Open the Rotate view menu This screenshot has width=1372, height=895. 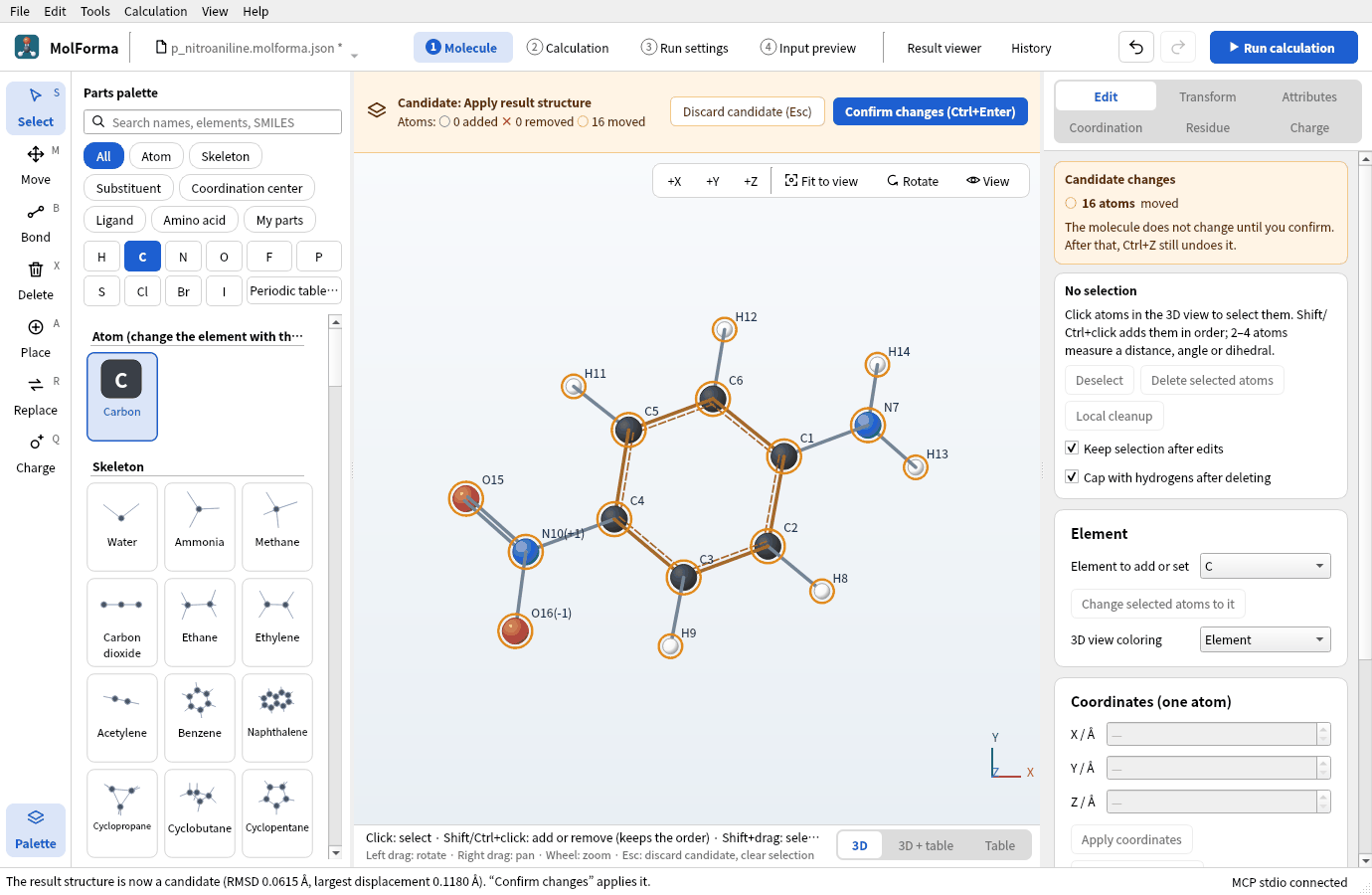(913, 181)
